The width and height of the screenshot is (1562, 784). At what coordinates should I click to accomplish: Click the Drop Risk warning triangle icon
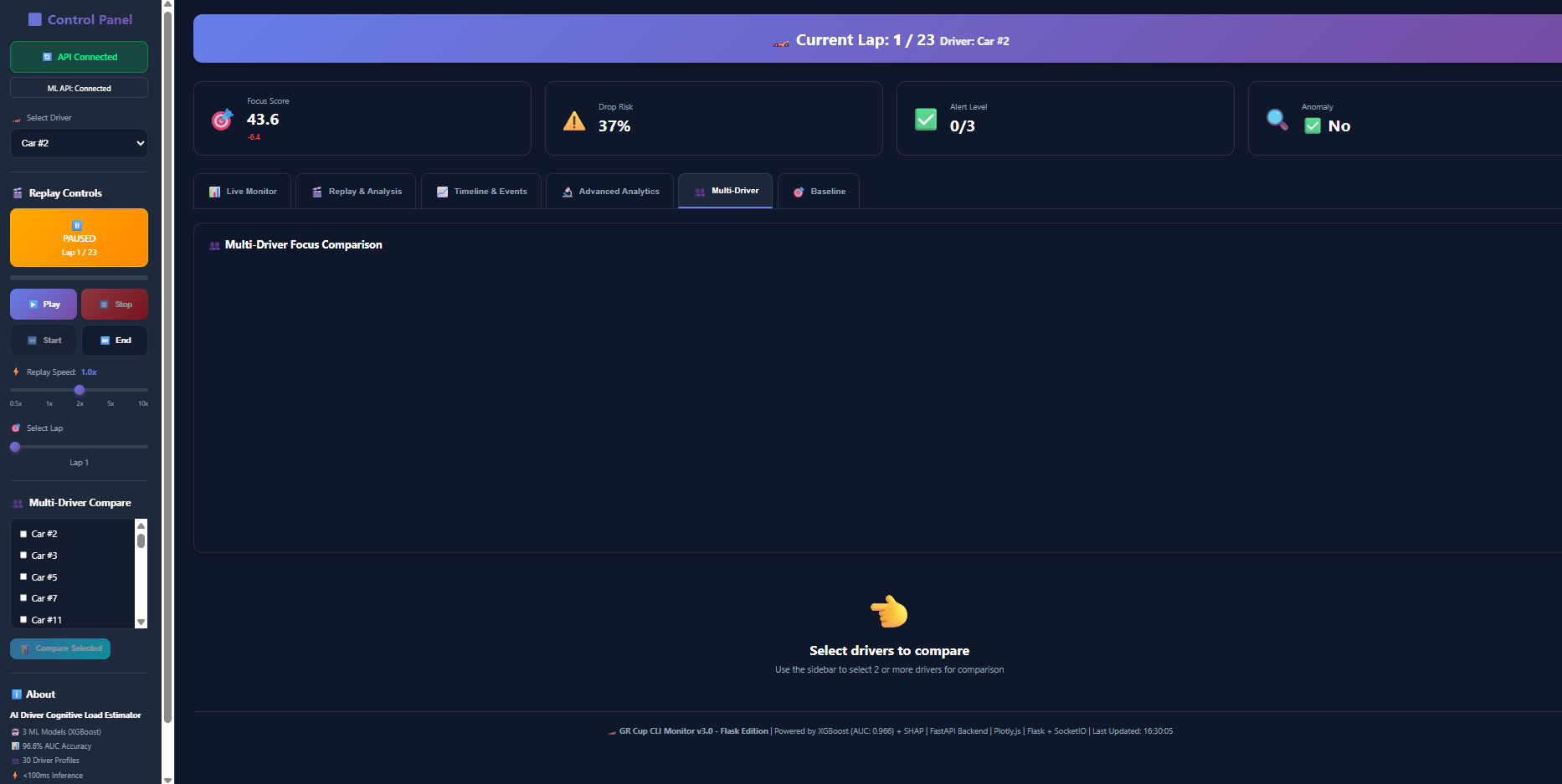[574, 121]
